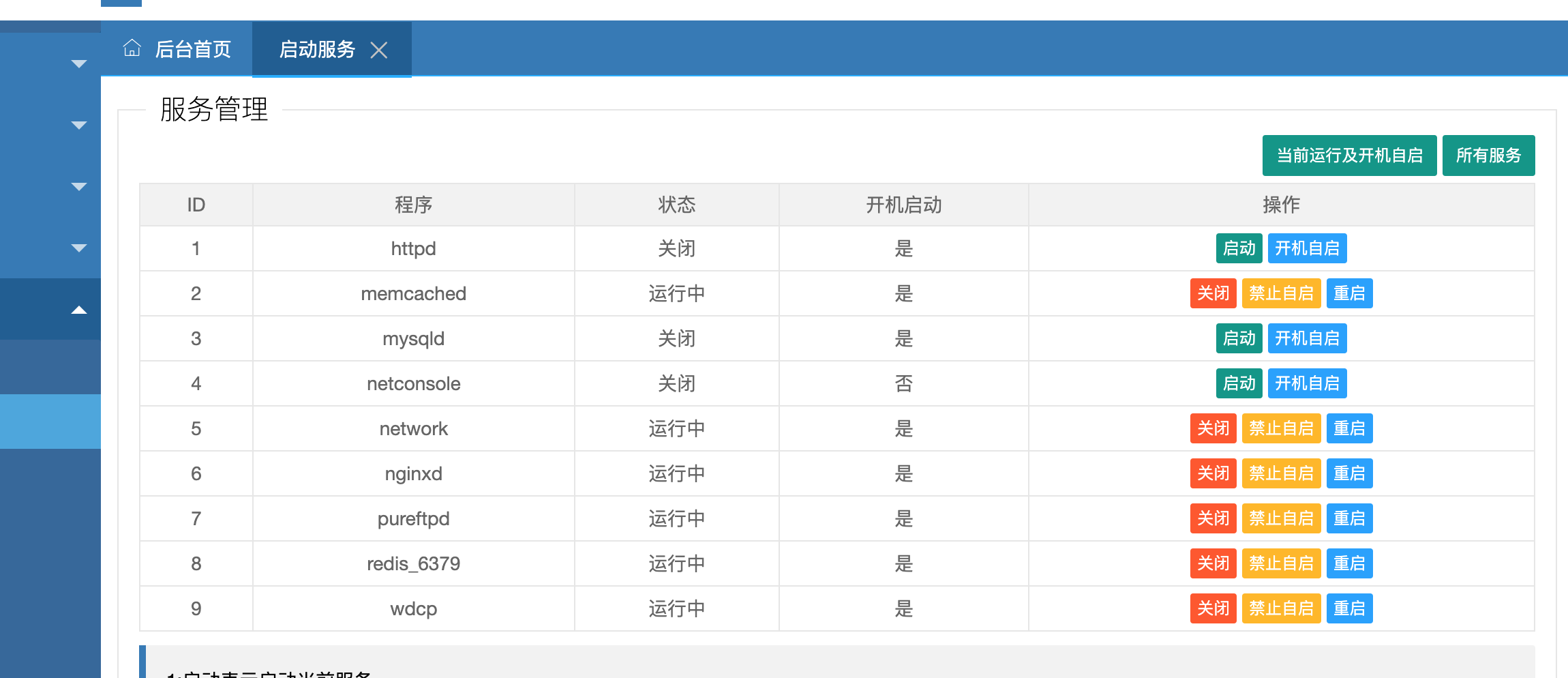Enable 开机自启 for mysqld
The width and height of the screenshot is (1568, 678).
[1307, 338]
